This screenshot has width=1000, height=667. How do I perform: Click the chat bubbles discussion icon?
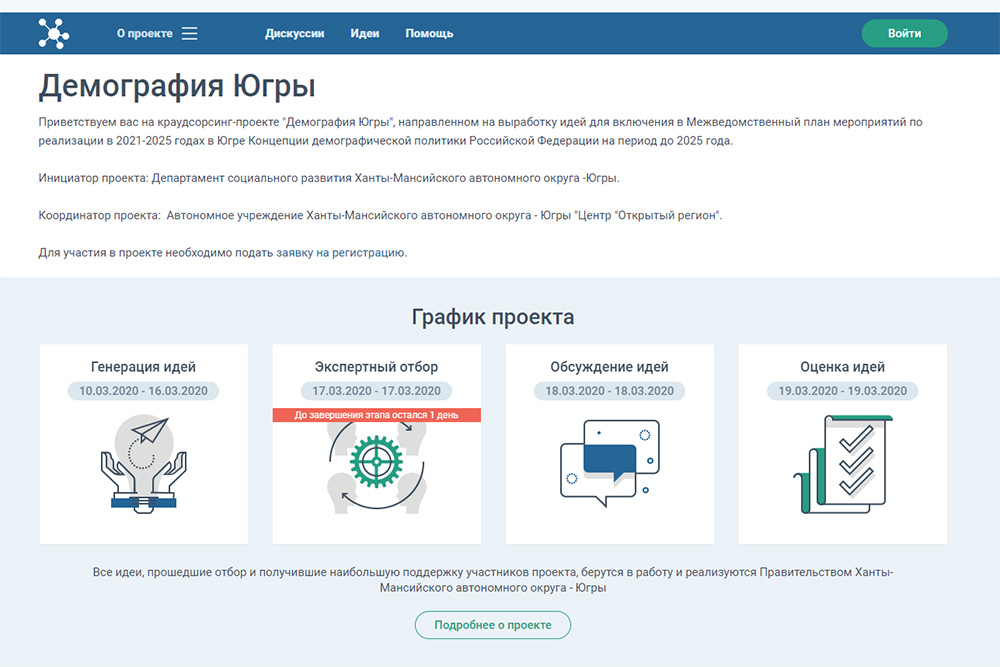pos(609,458)
